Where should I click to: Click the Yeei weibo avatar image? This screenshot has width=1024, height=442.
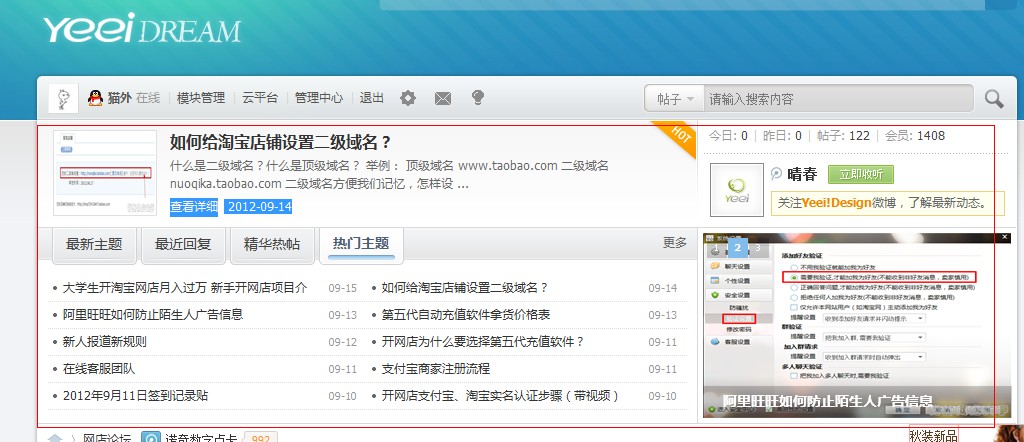coord(737,189)
